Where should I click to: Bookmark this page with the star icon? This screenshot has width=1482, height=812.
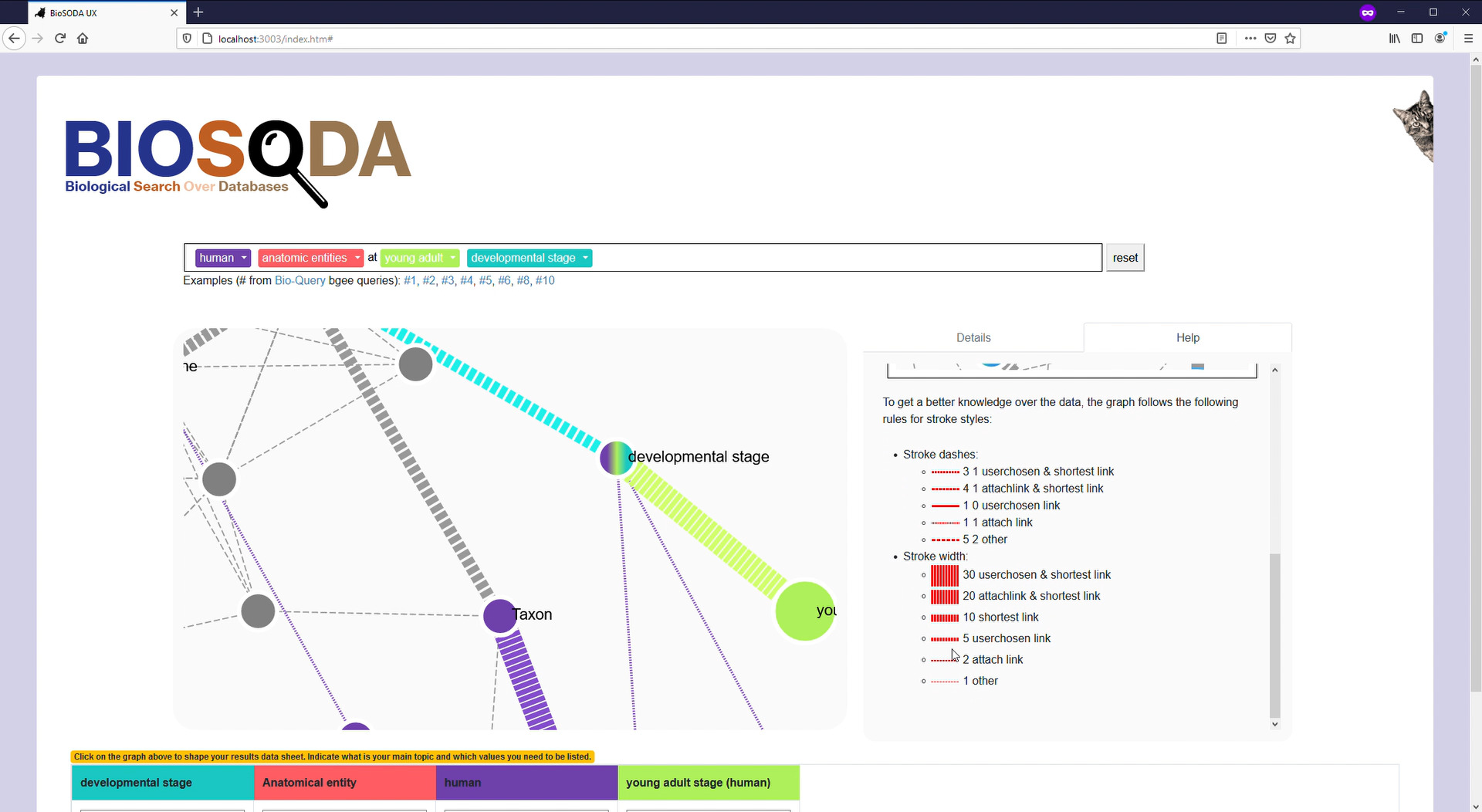click(x=1291, y=39)
